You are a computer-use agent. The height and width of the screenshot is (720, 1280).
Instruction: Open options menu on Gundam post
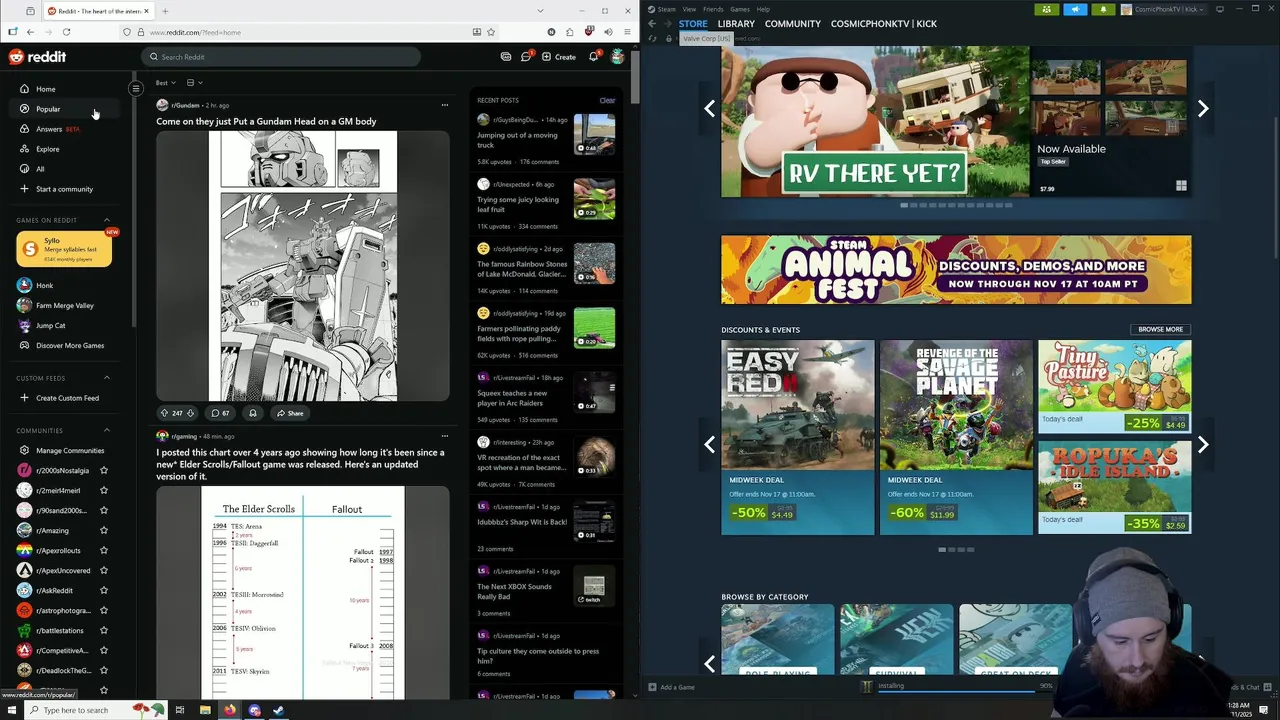tap(445, 105)
